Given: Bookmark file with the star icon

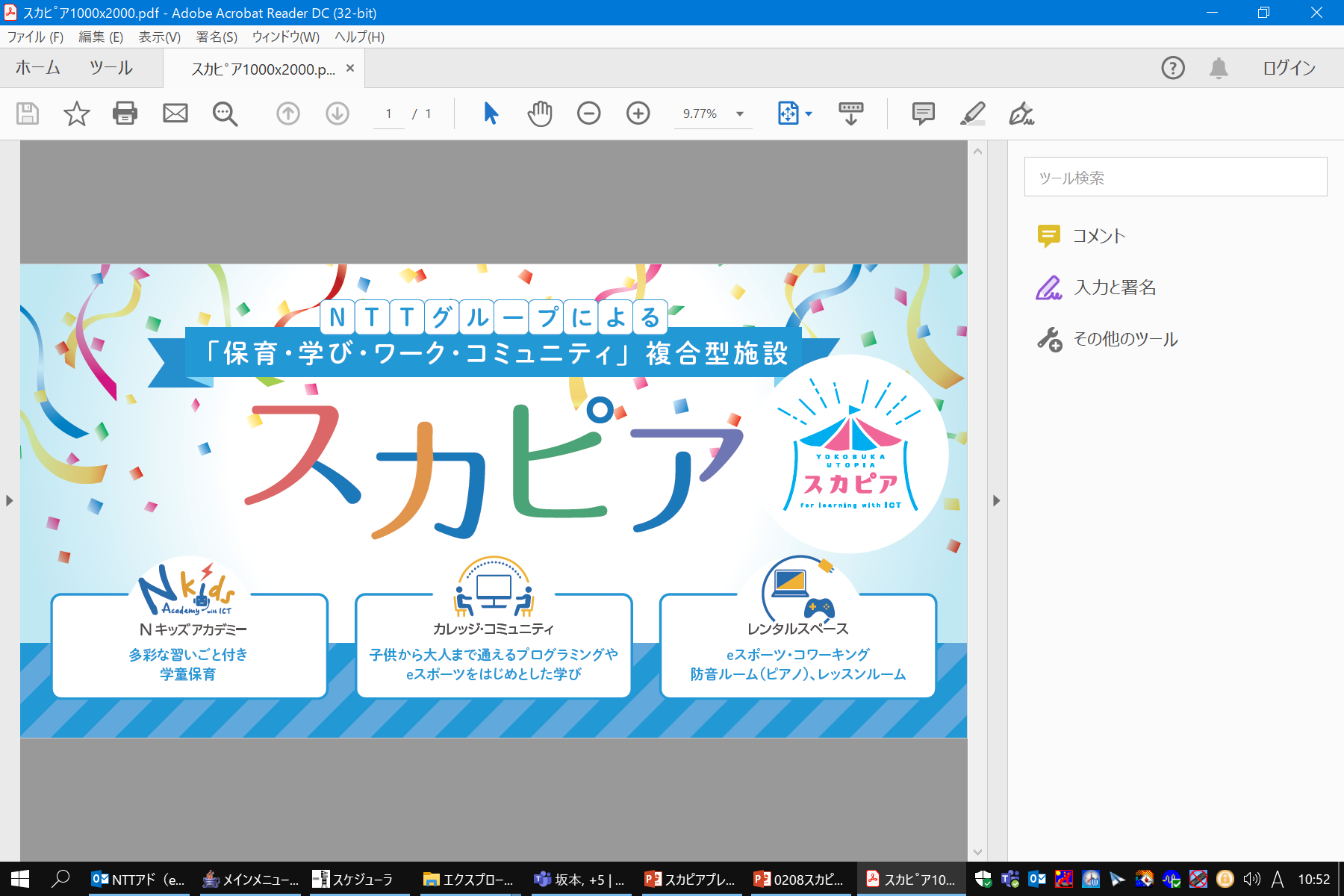Looking at the screenshot, I should coord(76,113).
